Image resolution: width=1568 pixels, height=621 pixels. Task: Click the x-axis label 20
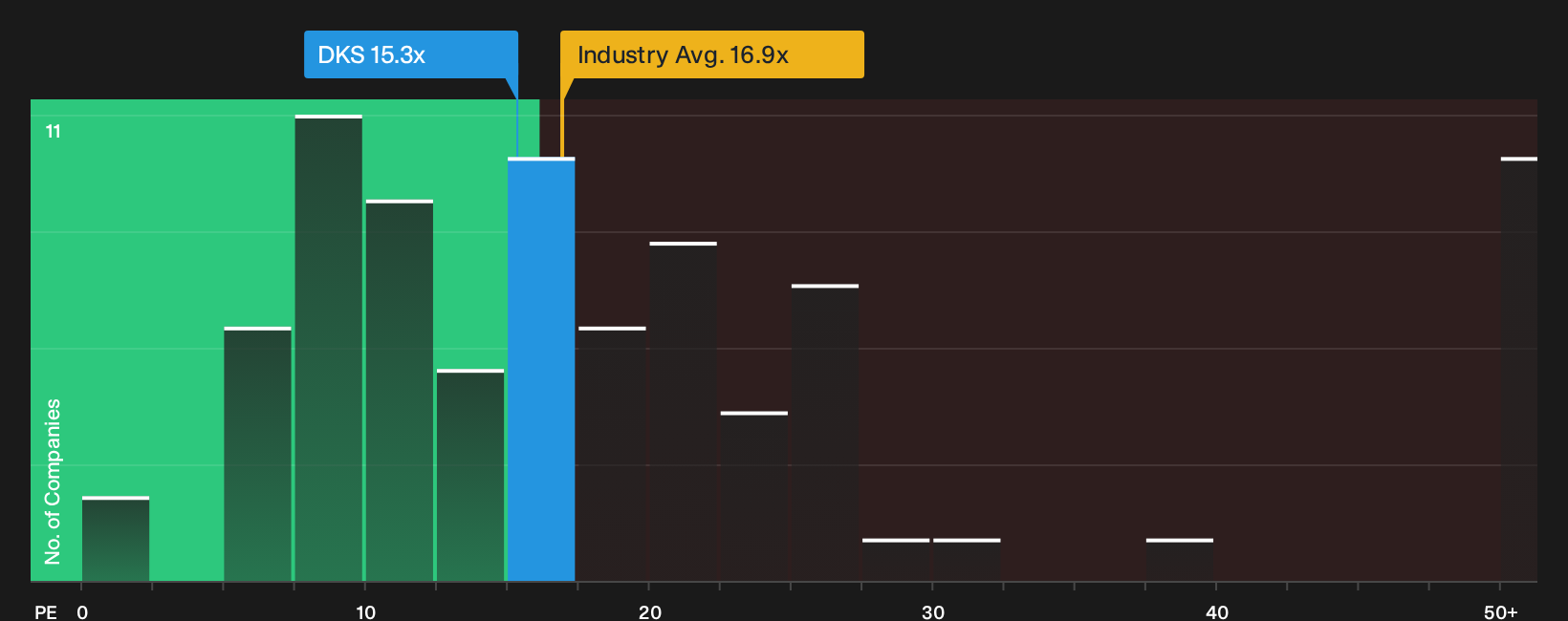tap(649, 611)
